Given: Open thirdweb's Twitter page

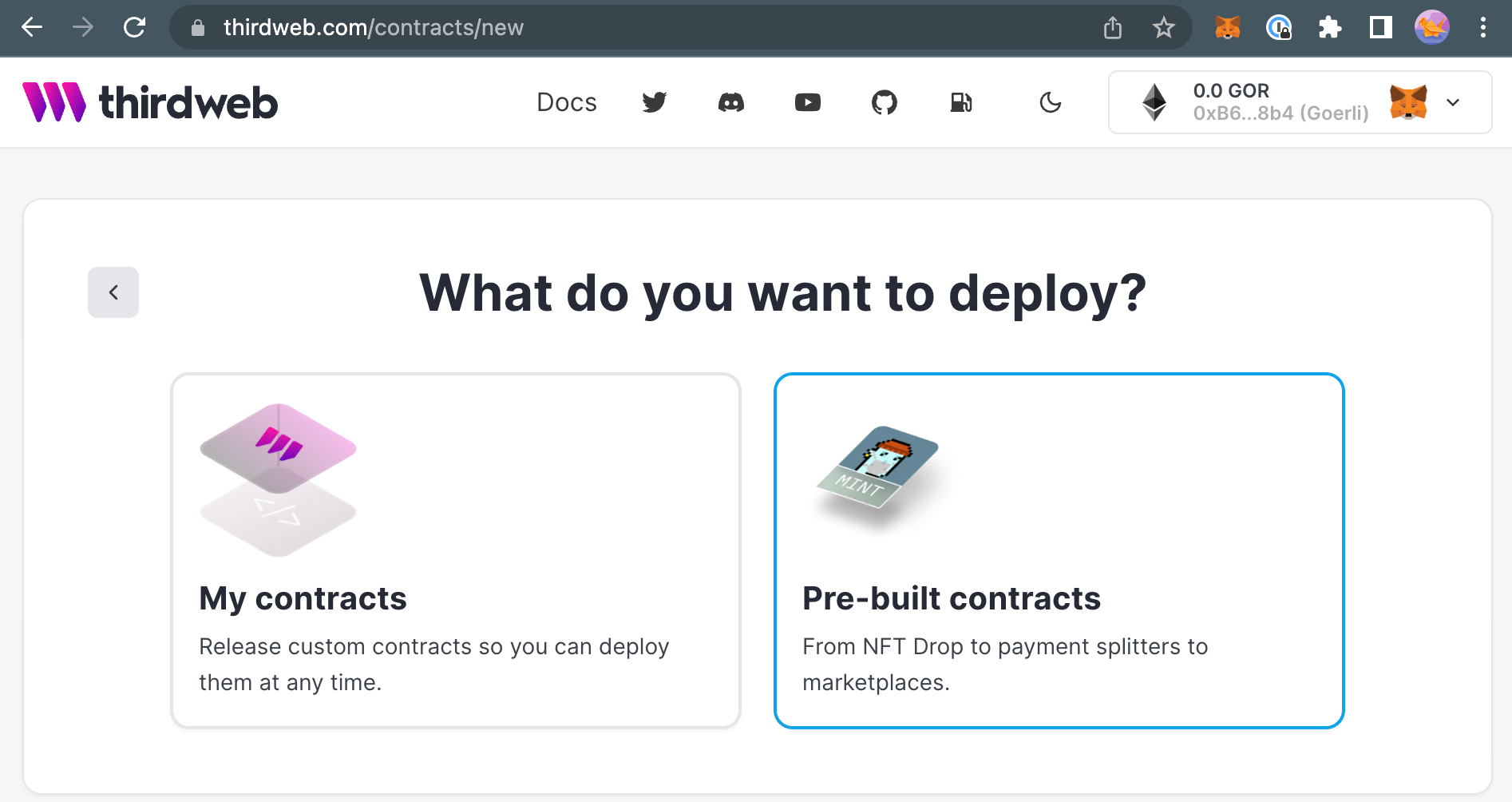Looking at the screenshot, I should [655, 102].
